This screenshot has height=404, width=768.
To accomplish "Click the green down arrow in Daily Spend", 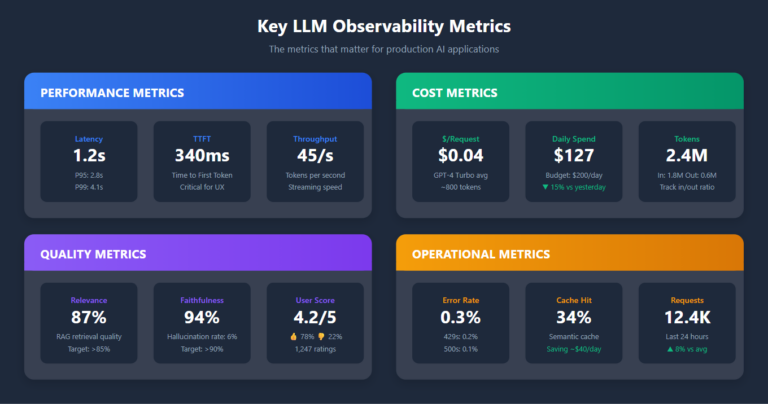I will click(x=541, y=187).
